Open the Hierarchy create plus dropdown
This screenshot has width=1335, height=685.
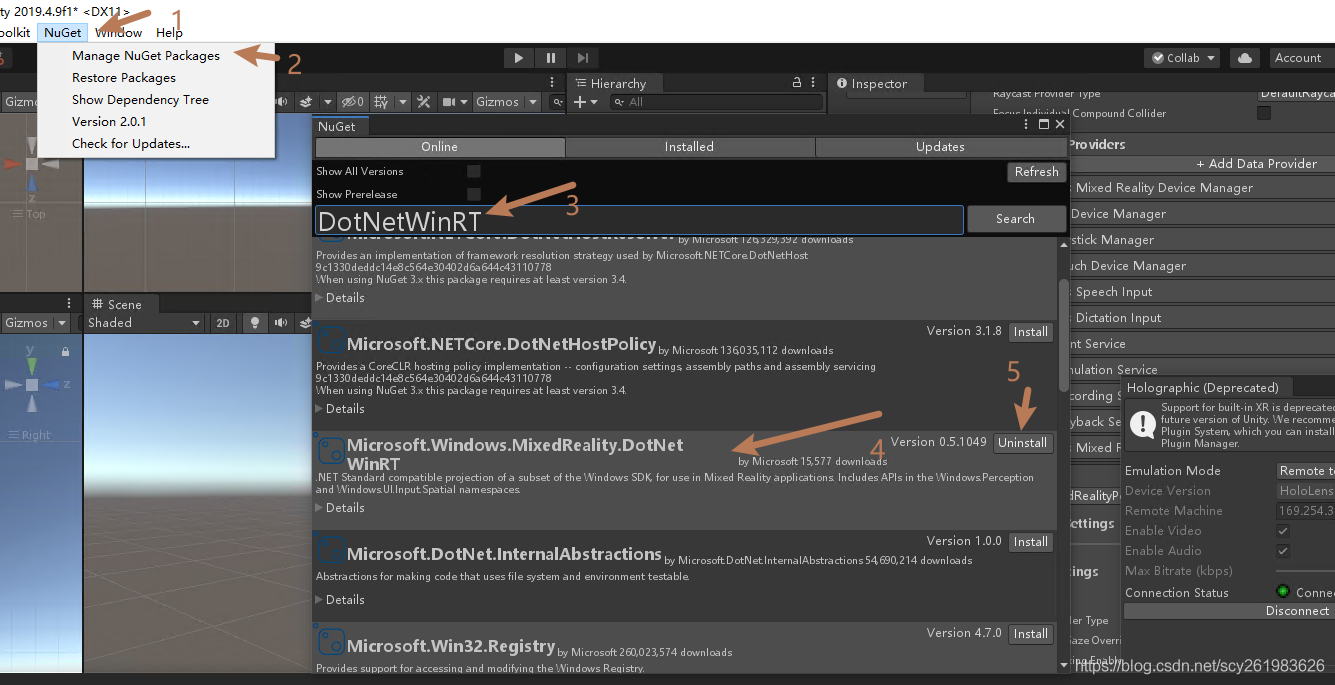click(x=586, y=102)
